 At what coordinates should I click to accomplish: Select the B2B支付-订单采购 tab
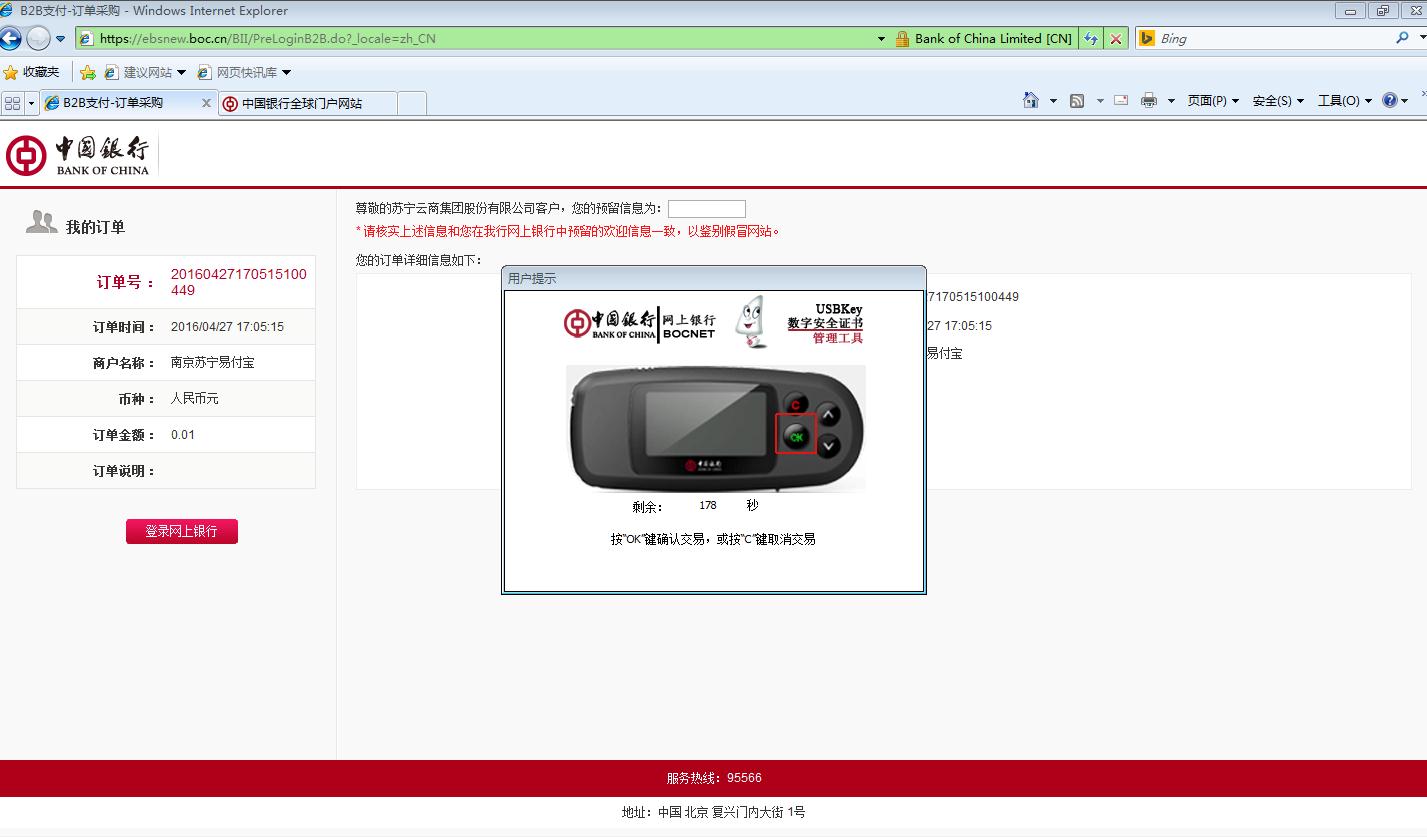[113, 103]
